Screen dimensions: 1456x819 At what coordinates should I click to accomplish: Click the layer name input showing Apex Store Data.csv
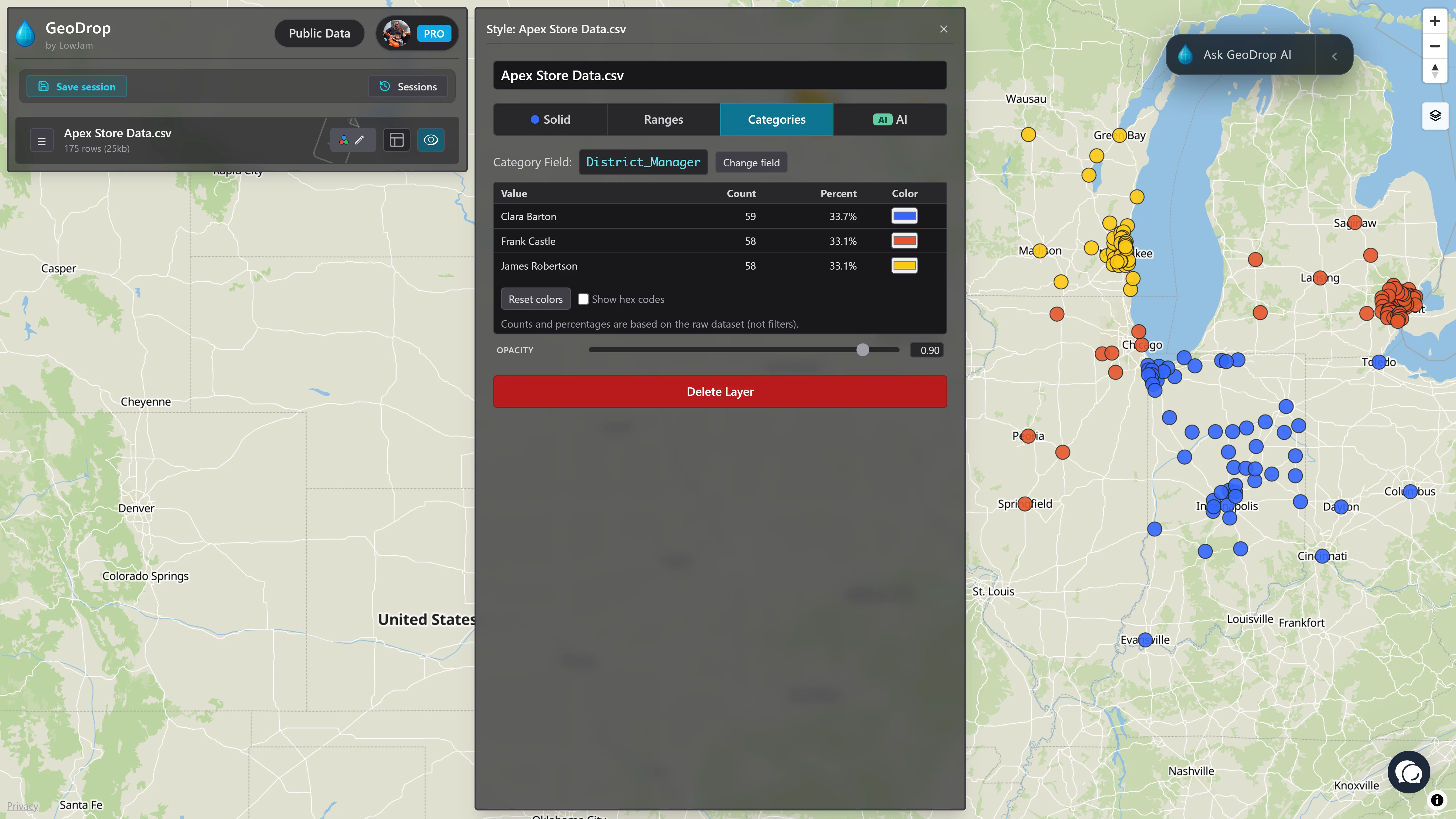click(719, 75)
